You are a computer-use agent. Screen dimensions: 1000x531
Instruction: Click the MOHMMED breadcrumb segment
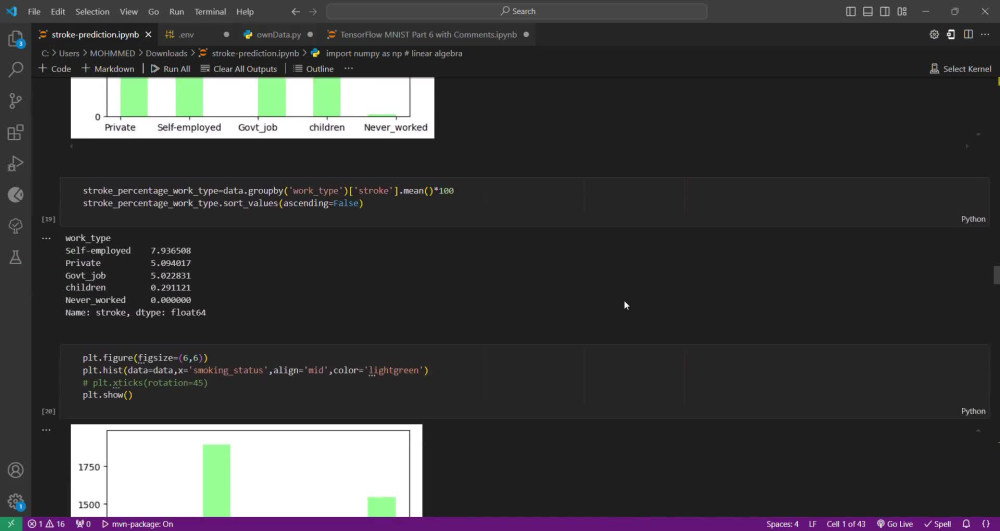[x=112, y=54]
